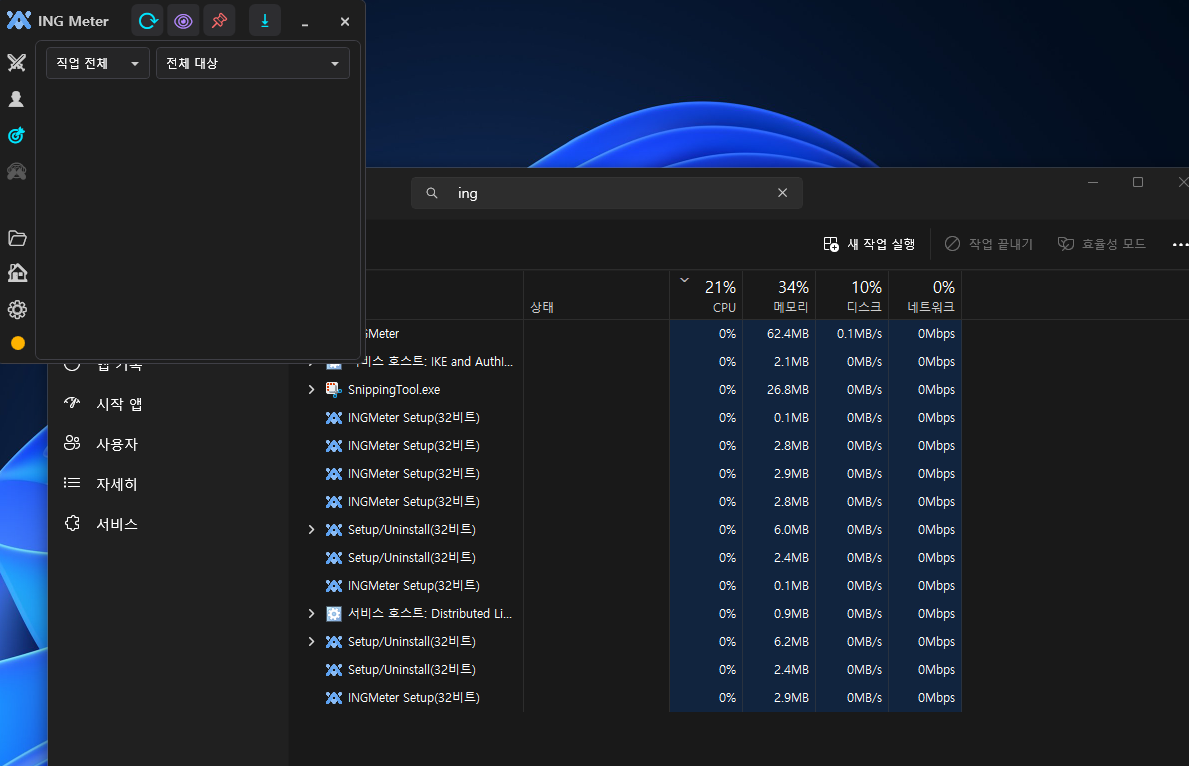This screenshot has height=766, width=1189.
Task: Sort processes by the 메모리 column header
Action: tap(779, 296)
